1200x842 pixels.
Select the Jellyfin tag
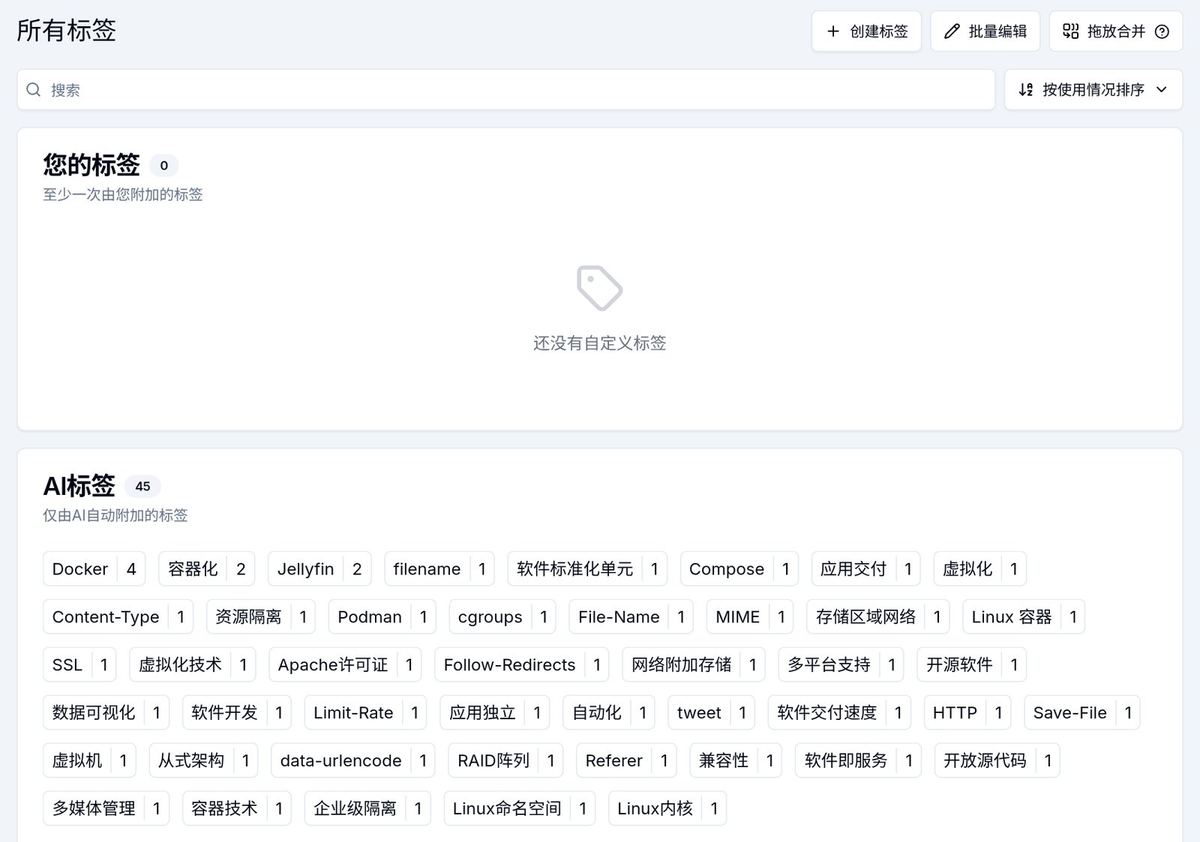320,569
